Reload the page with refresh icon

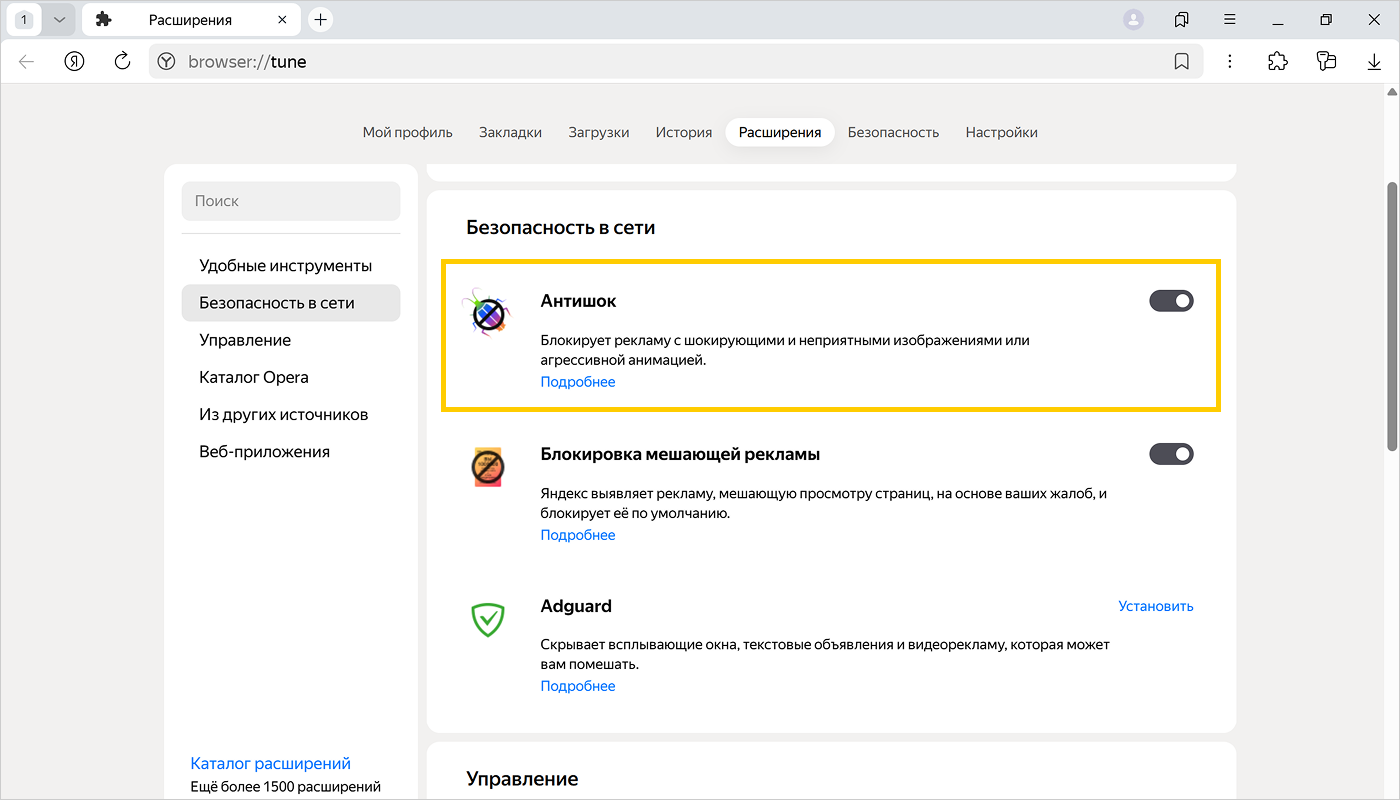[x=122, y=61]
